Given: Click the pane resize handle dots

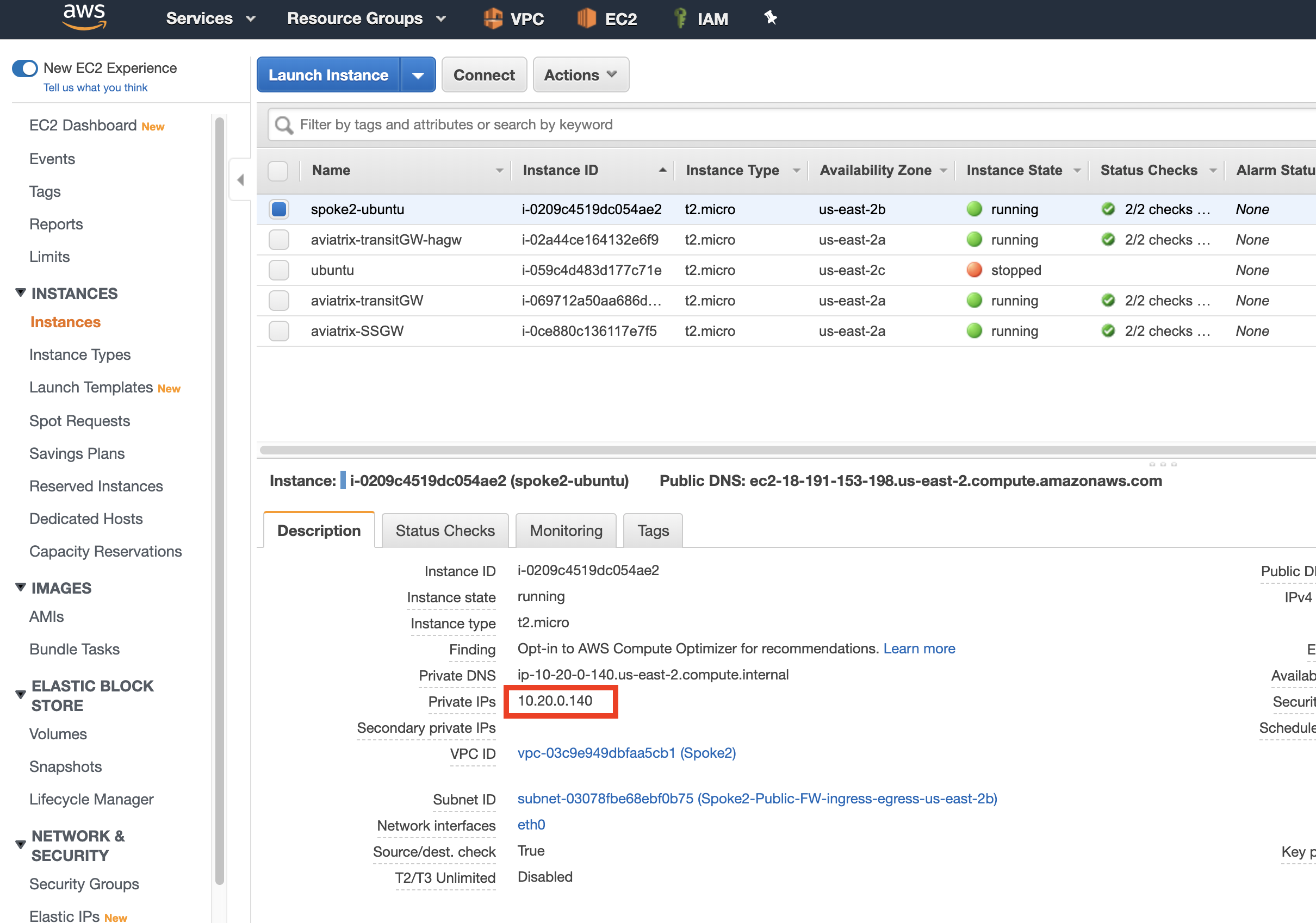Looking at the screenshot, I should (1163, 464).
